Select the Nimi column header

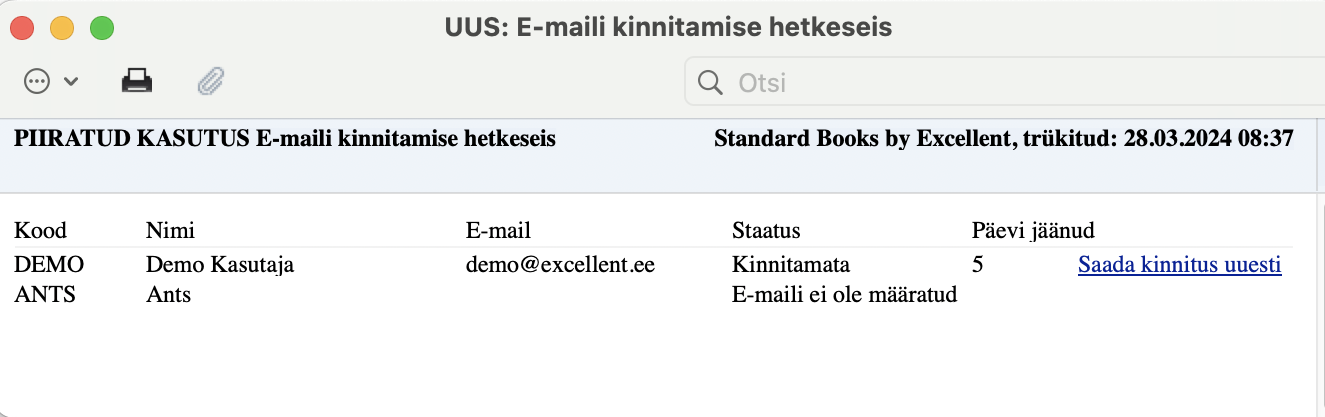[170, 231]
